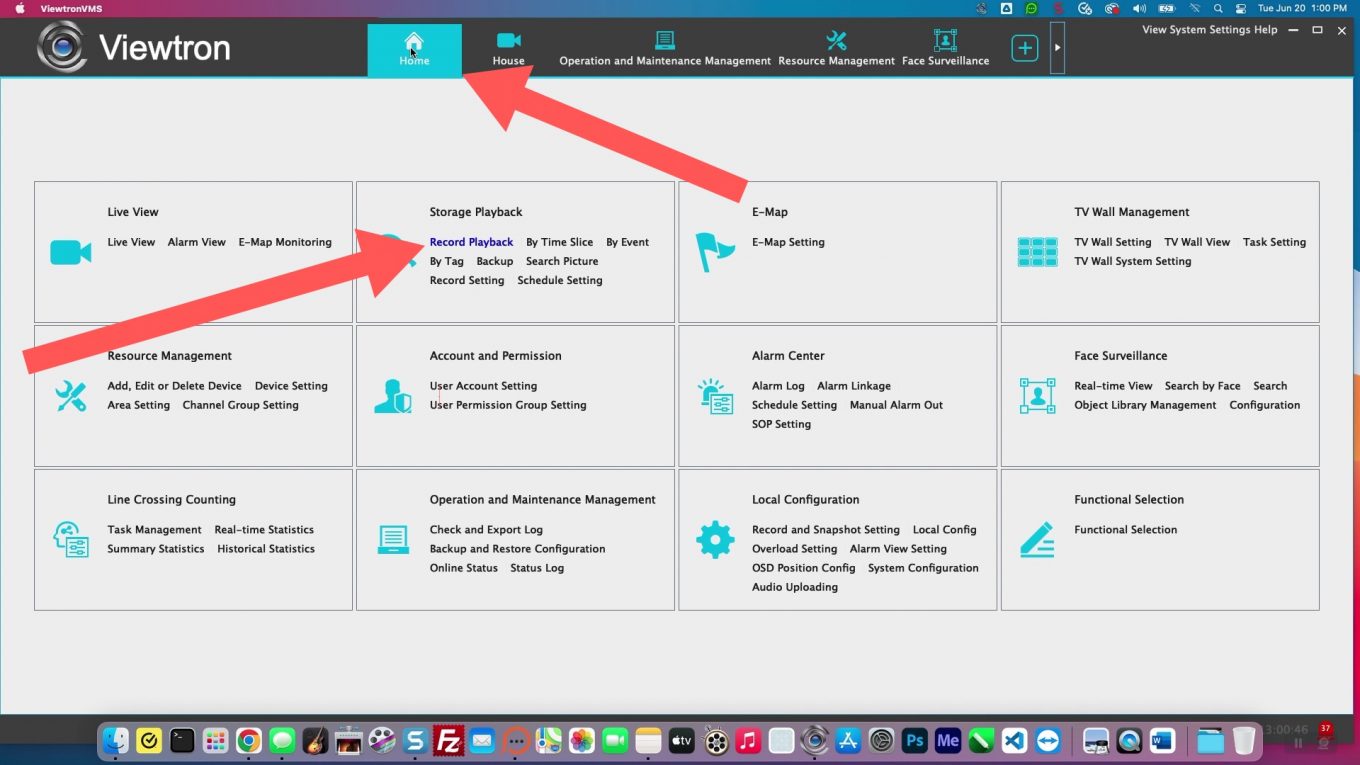The image size is (1360, 765).
Task: Open Record Playback link
Action: click(x=471, y=242)
